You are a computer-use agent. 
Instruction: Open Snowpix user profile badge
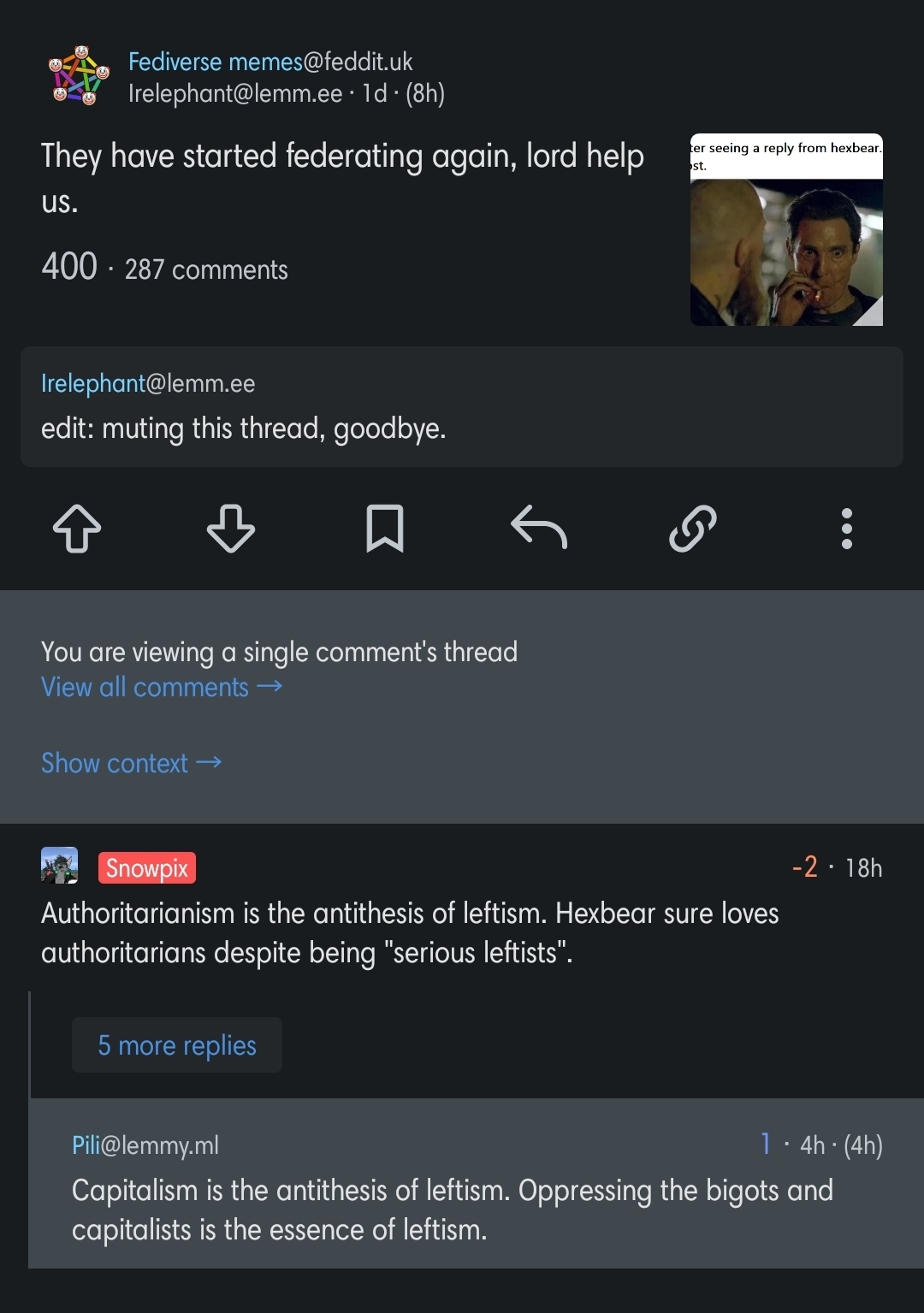(x=147, y=867)
